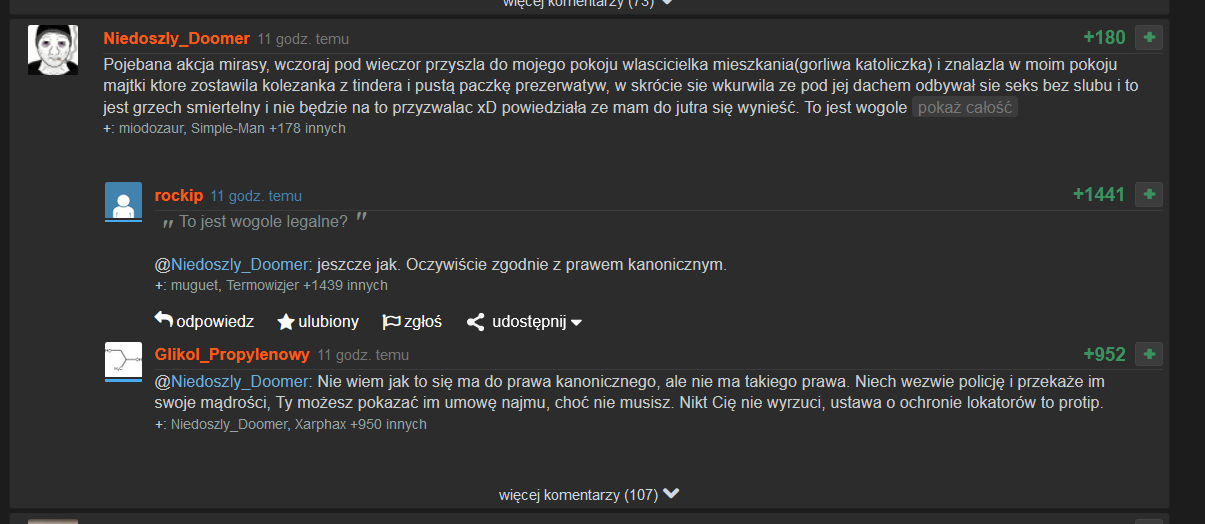This screenshot has width=1205, height=524.
Task: Visit the rockip username profile link
Action: point(178,195)
